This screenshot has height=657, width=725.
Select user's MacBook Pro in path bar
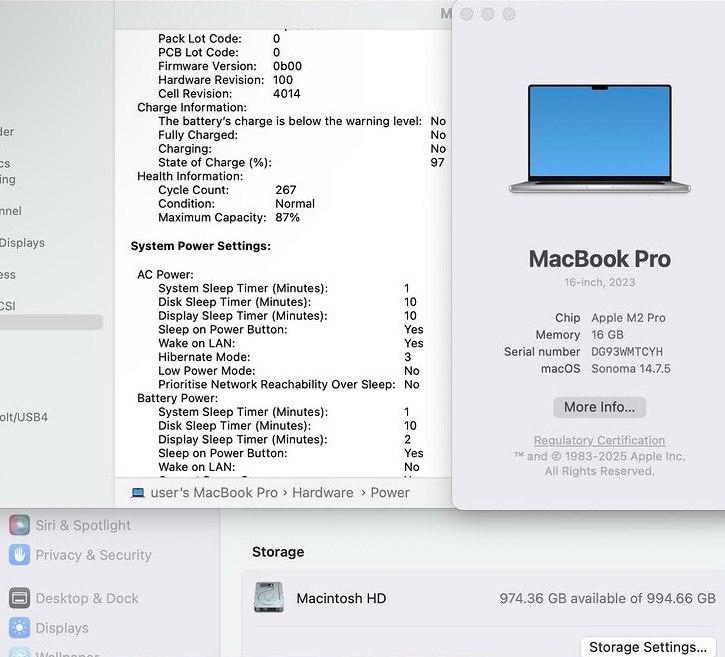tap(214, 493)
